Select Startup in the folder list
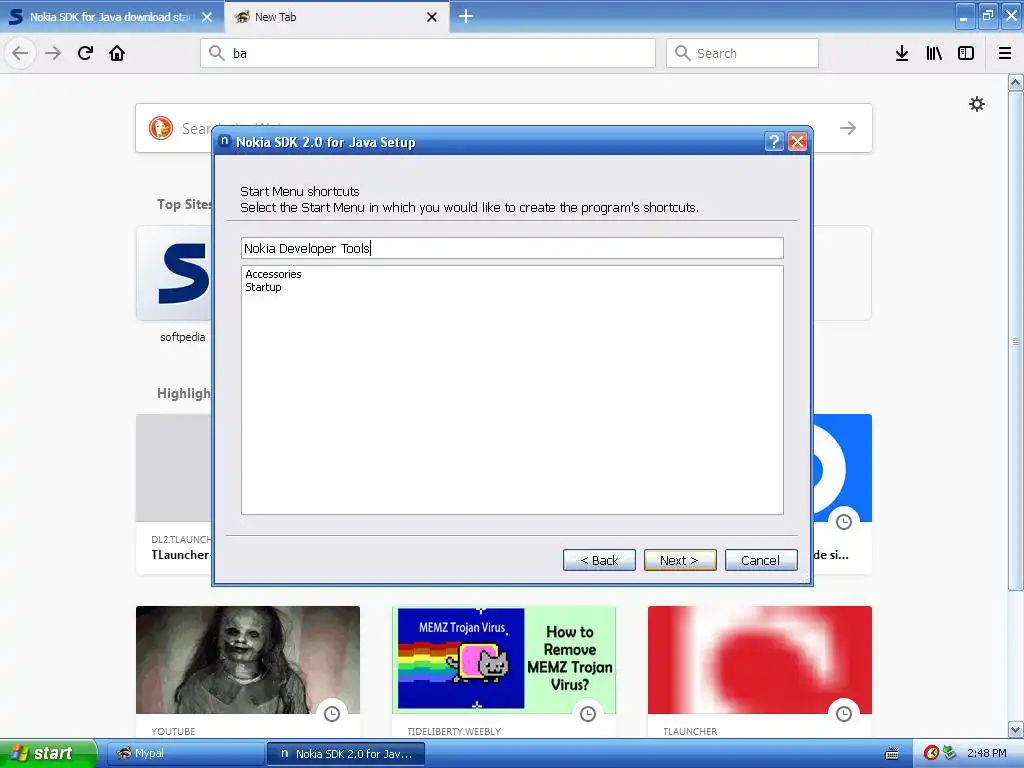 (263, 287)
